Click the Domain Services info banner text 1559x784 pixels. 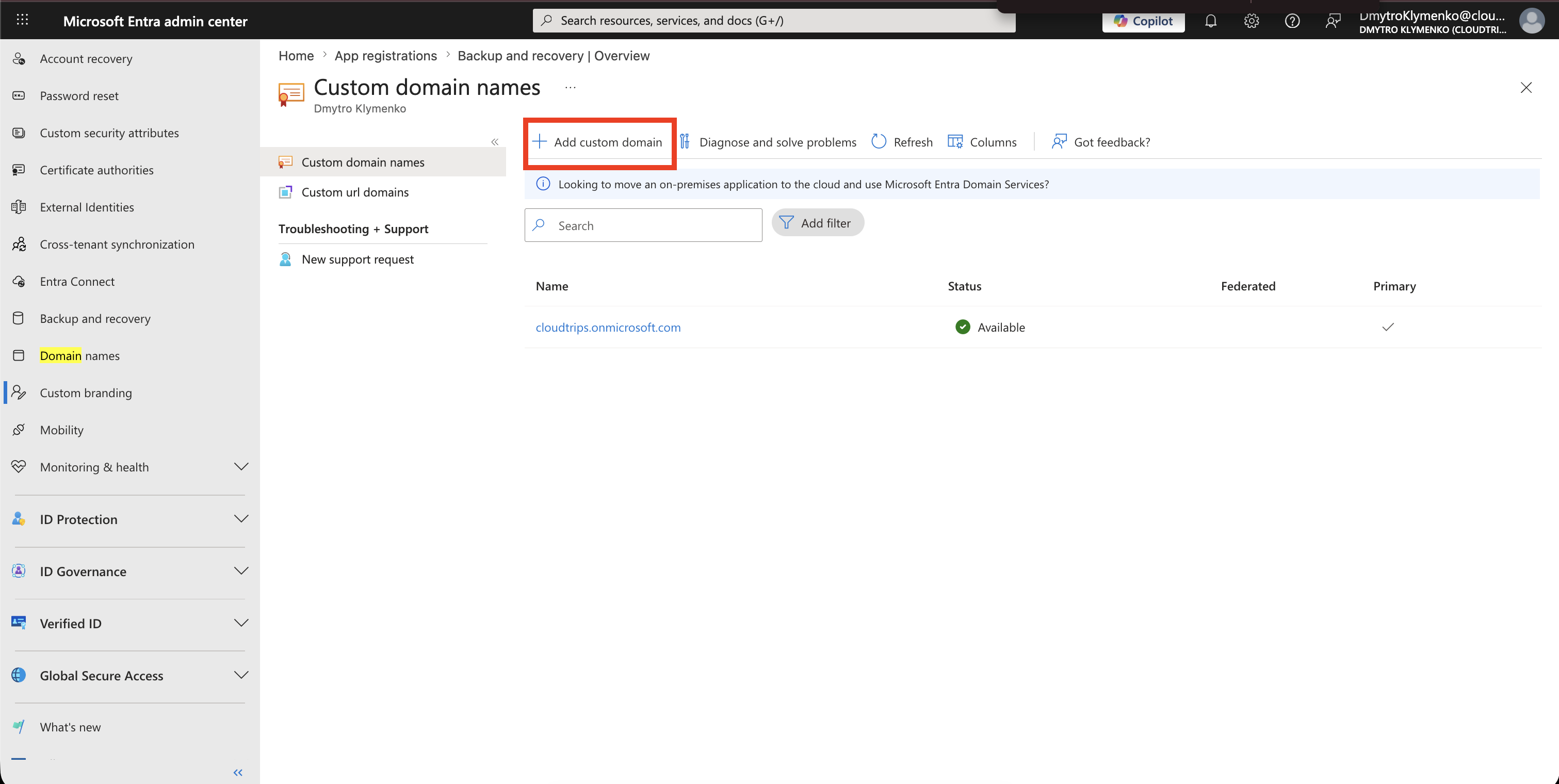pos(803,184)
